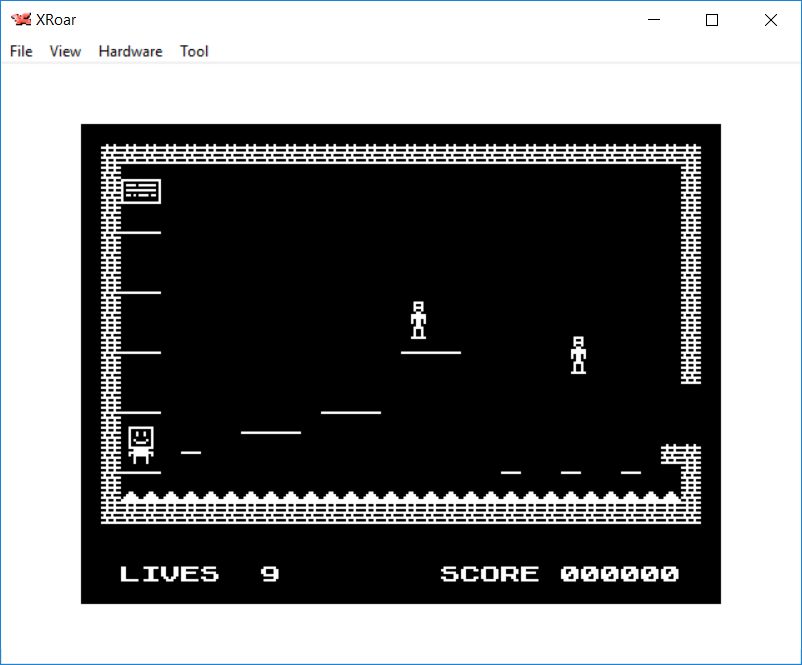802x665 pixels.
Task: Click the SCORE label text
Action: coord(489,574)
